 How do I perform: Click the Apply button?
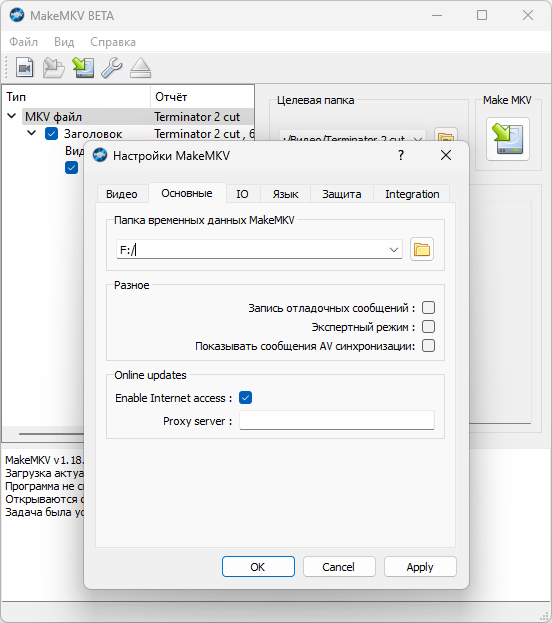click(x=420, y=567)
